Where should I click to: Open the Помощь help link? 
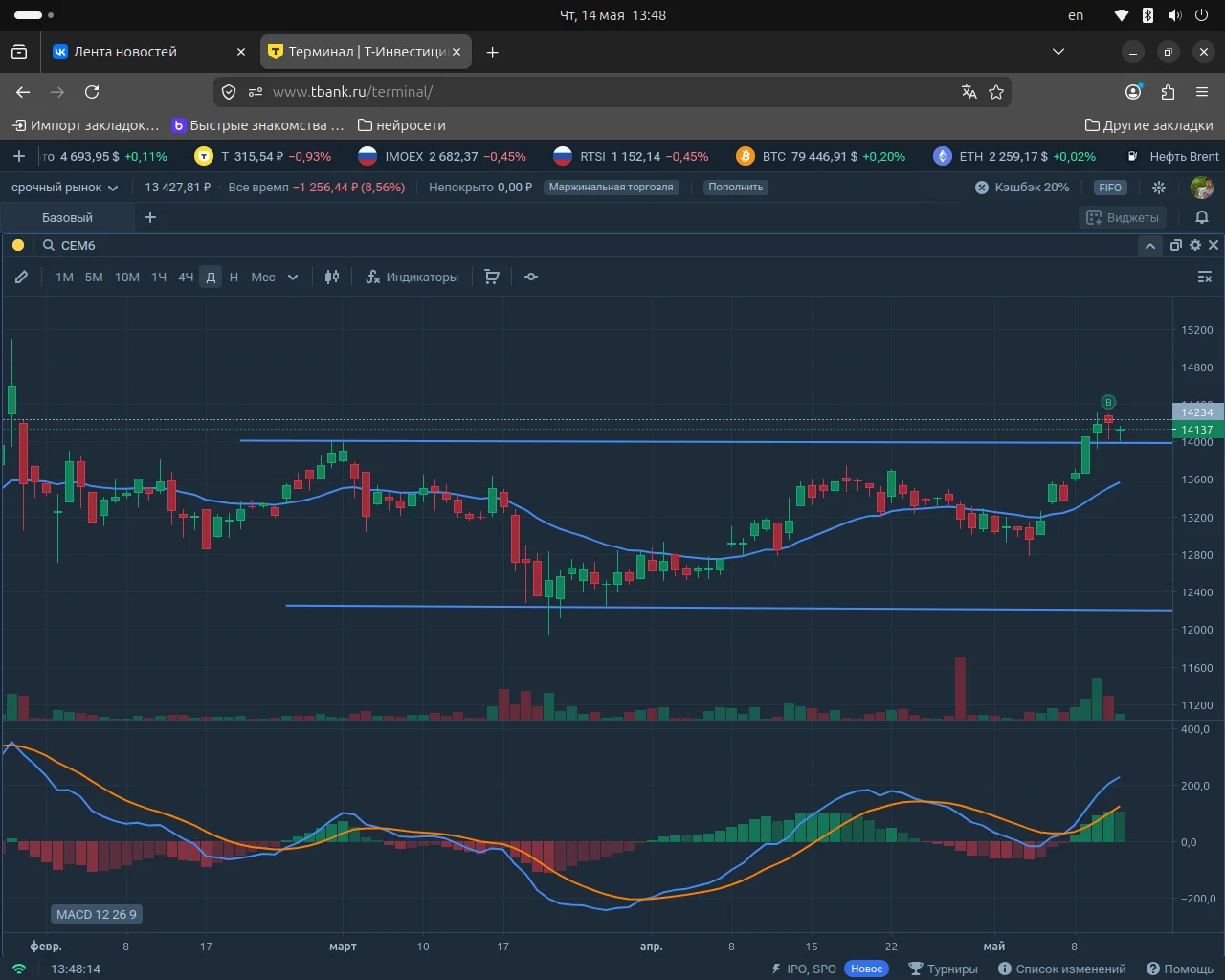click(1180, 969)
